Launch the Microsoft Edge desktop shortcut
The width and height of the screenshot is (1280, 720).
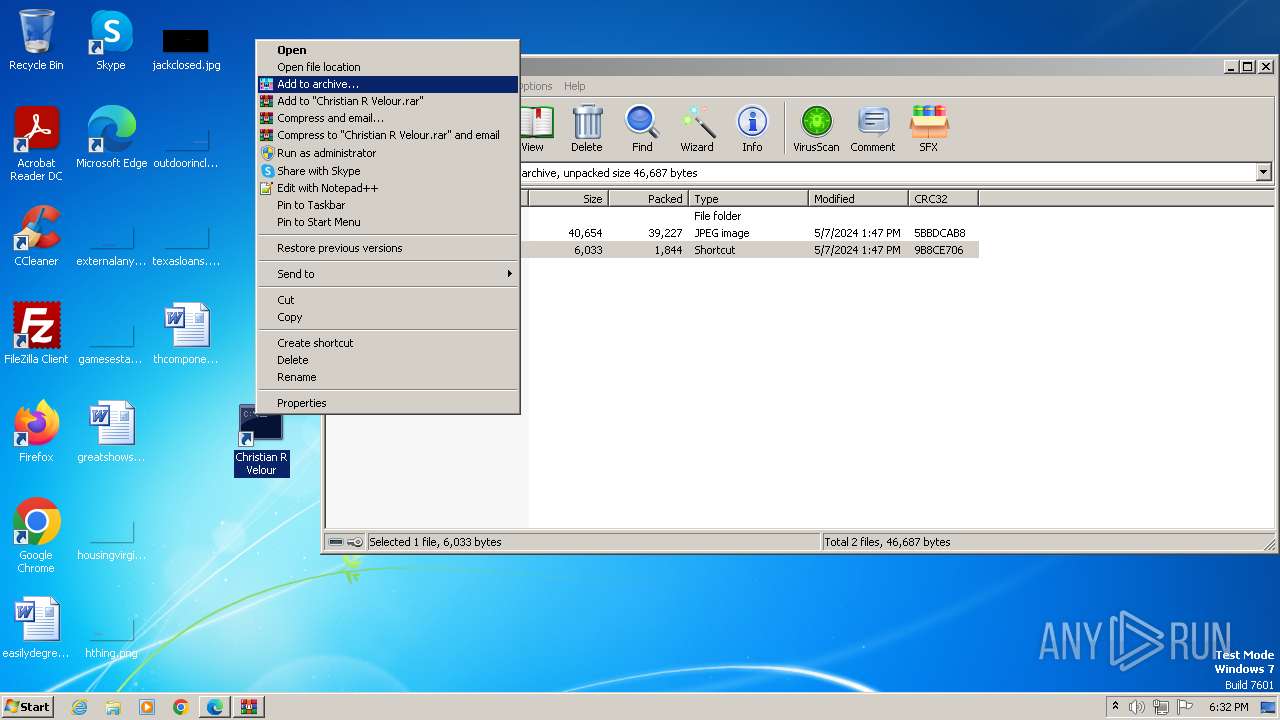pyautogui.click(x=111, y=138)
